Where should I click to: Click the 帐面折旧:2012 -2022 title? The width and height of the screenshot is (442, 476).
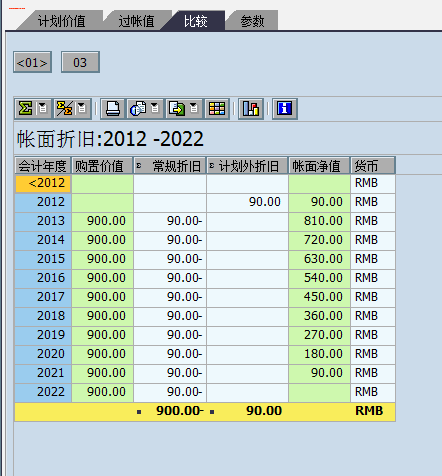(110, 139)
